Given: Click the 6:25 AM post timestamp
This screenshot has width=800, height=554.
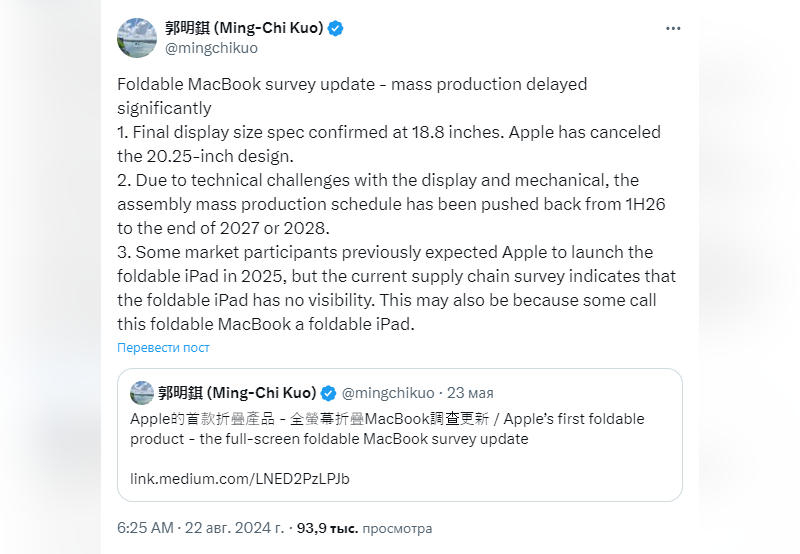Looking at the screenshot, I should 146,527.
